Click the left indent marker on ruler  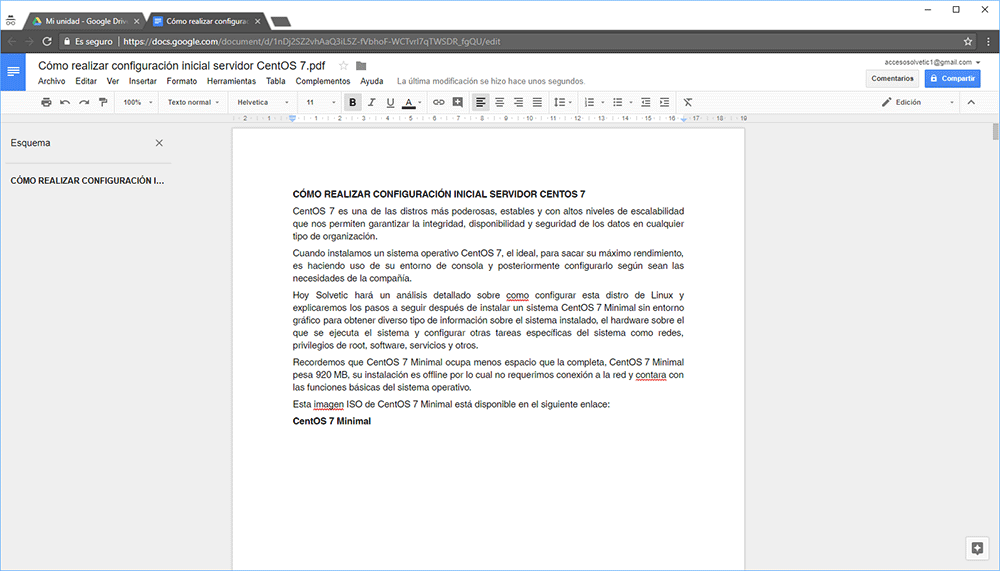click(292, 119)
